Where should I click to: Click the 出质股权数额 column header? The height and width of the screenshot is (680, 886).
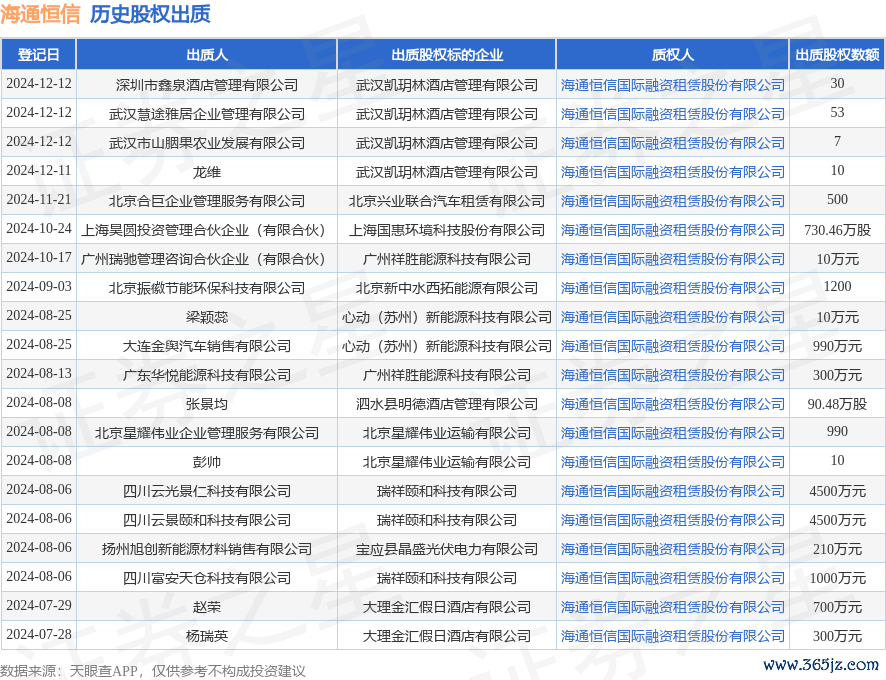[x=837, y=55]
